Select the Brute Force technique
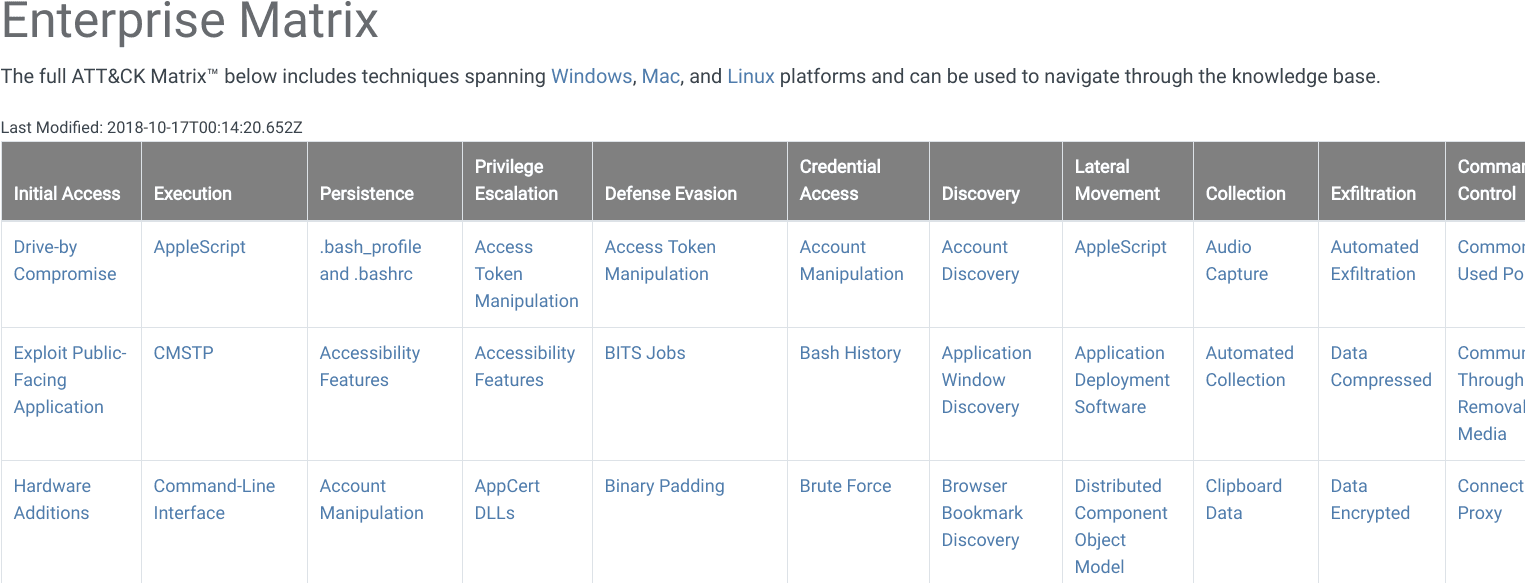The width and height of the screenshot is (1525, 583). [x=845, y=486]
